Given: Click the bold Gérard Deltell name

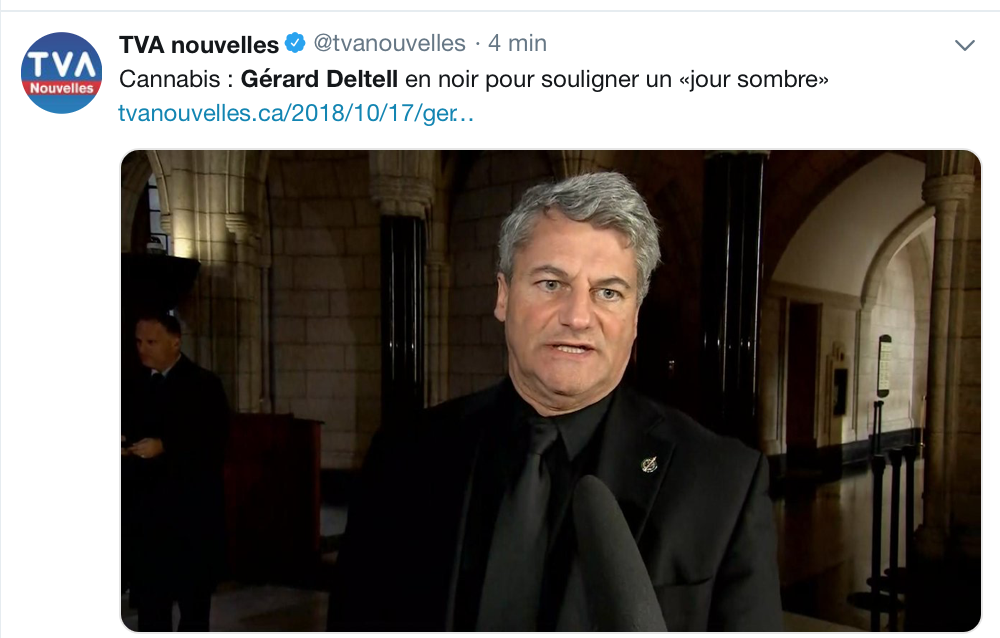Looking at the screenshot, I should 320,79.
